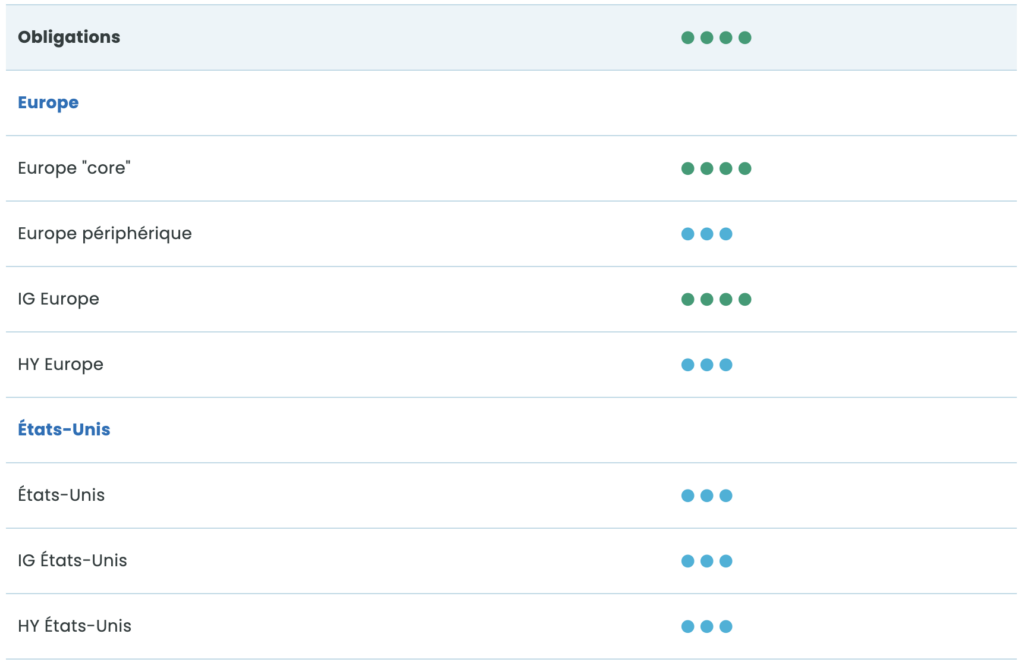Click the blue dots for IG États-Unis
Image resolution: width=1024 pixels, height=665 pixels.
[707, 561]
